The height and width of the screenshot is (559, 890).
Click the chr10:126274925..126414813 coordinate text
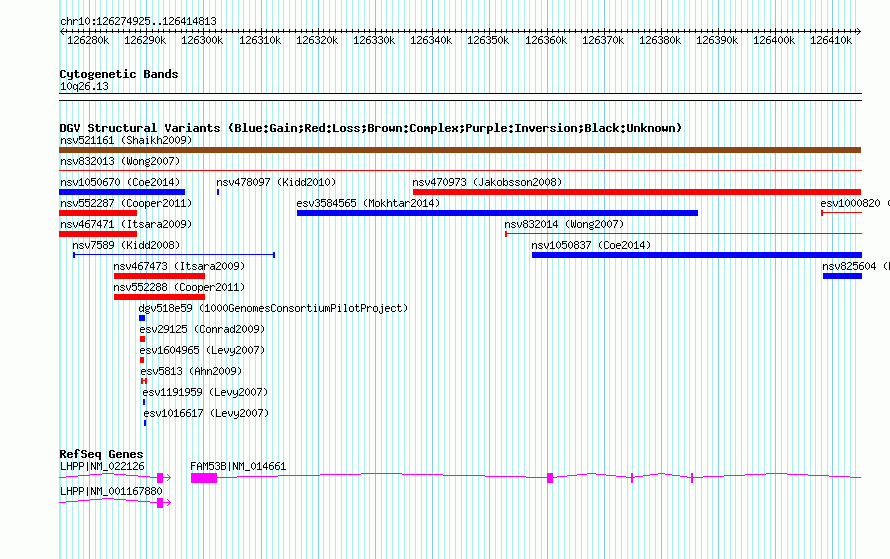(x=138, y=21)
